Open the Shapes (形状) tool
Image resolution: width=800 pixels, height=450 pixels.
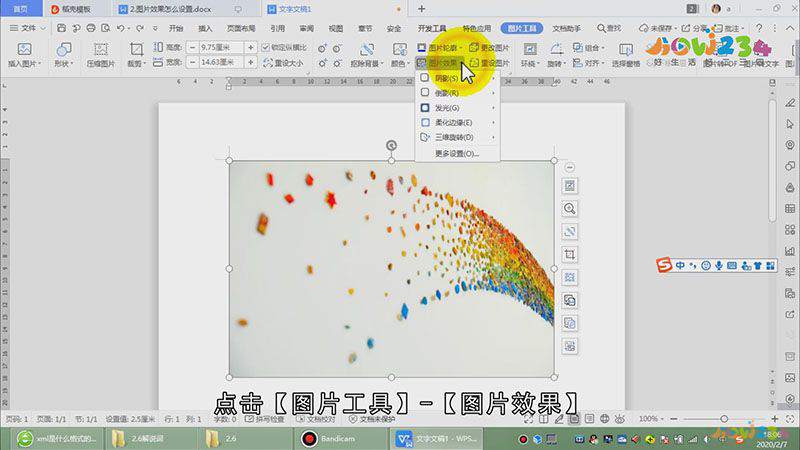(x=64, y=55)
